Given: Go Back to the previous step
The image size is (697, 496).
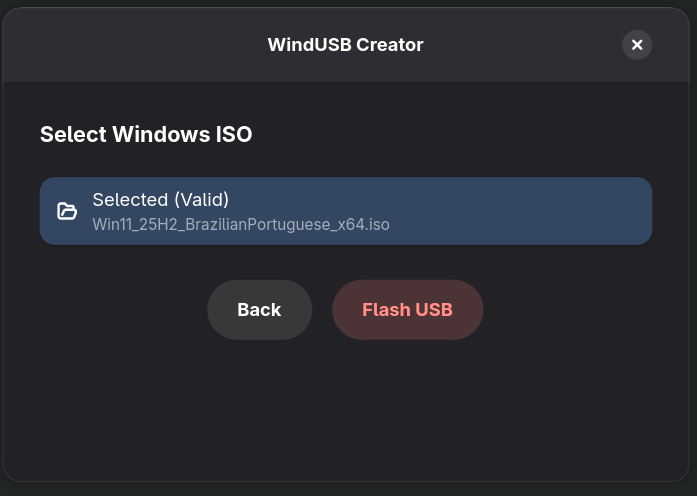Looking at the screenshot, I should [259, 310].
